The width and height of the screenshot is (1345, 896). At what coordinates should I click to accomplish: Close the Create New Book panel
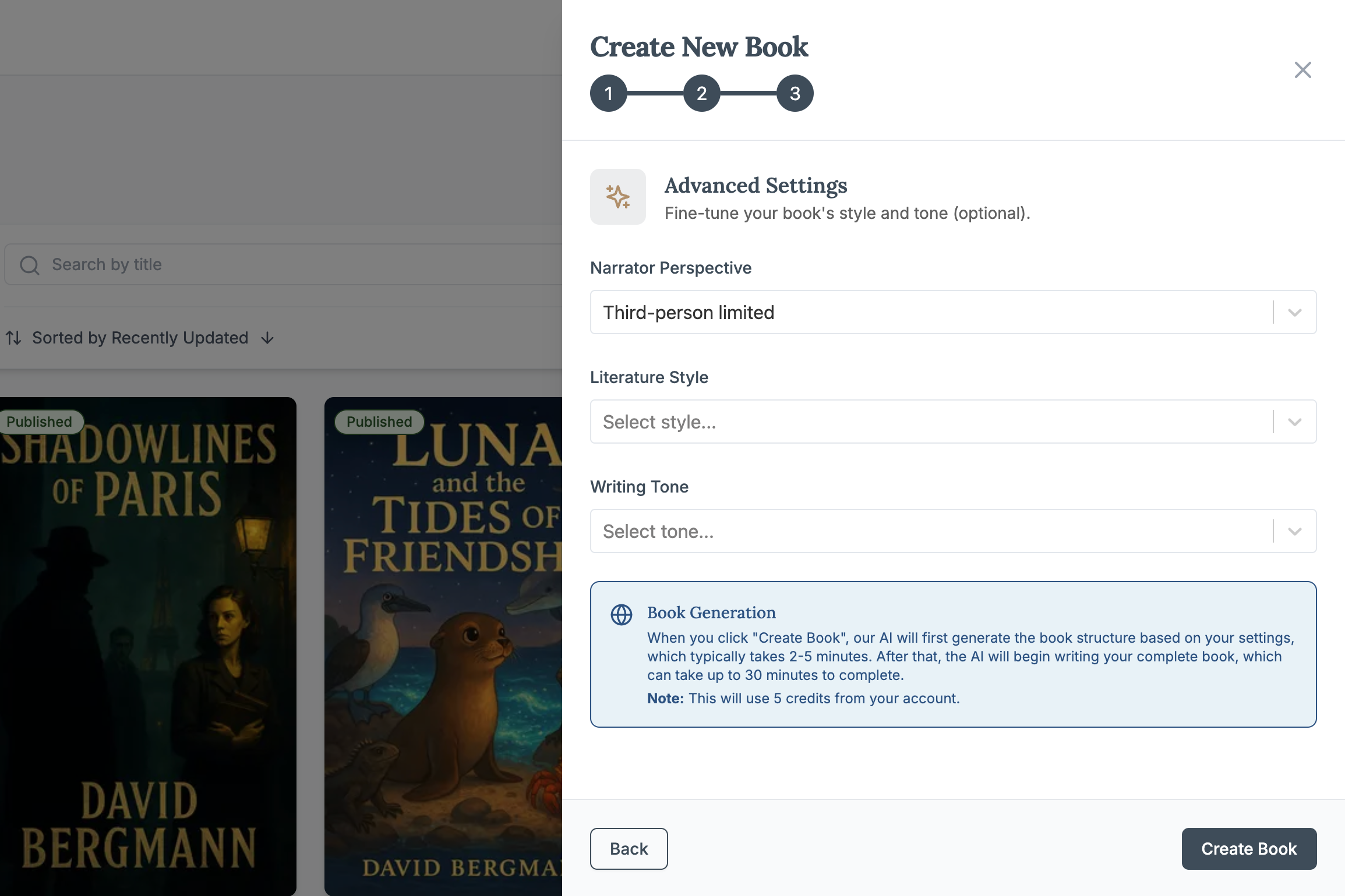click(x=1302, y=70)
